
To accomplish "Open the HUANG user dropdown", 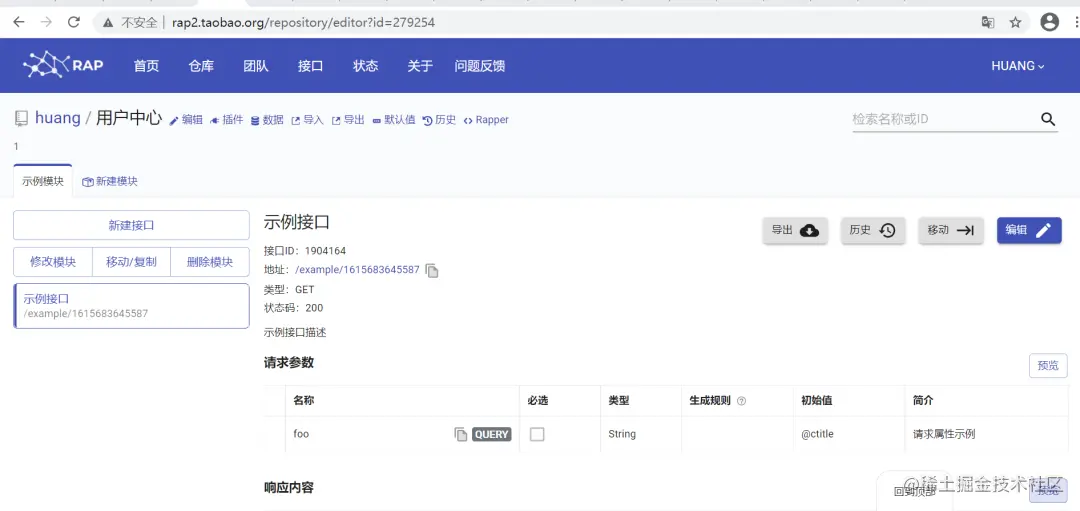I will (1017, 65).
